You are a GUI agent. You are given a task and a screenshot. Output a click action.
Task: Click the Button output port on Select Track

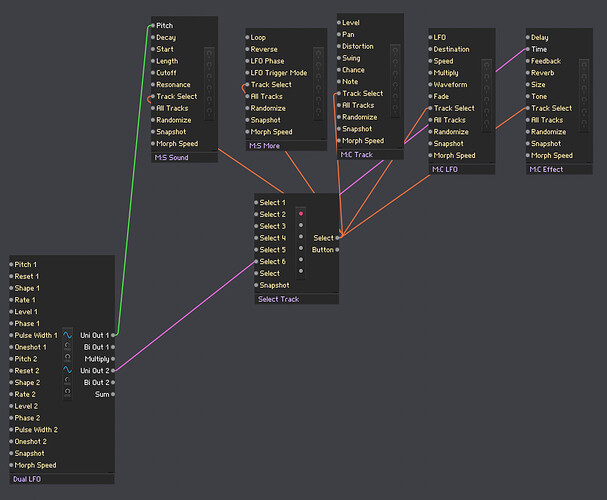pos(337,250)
